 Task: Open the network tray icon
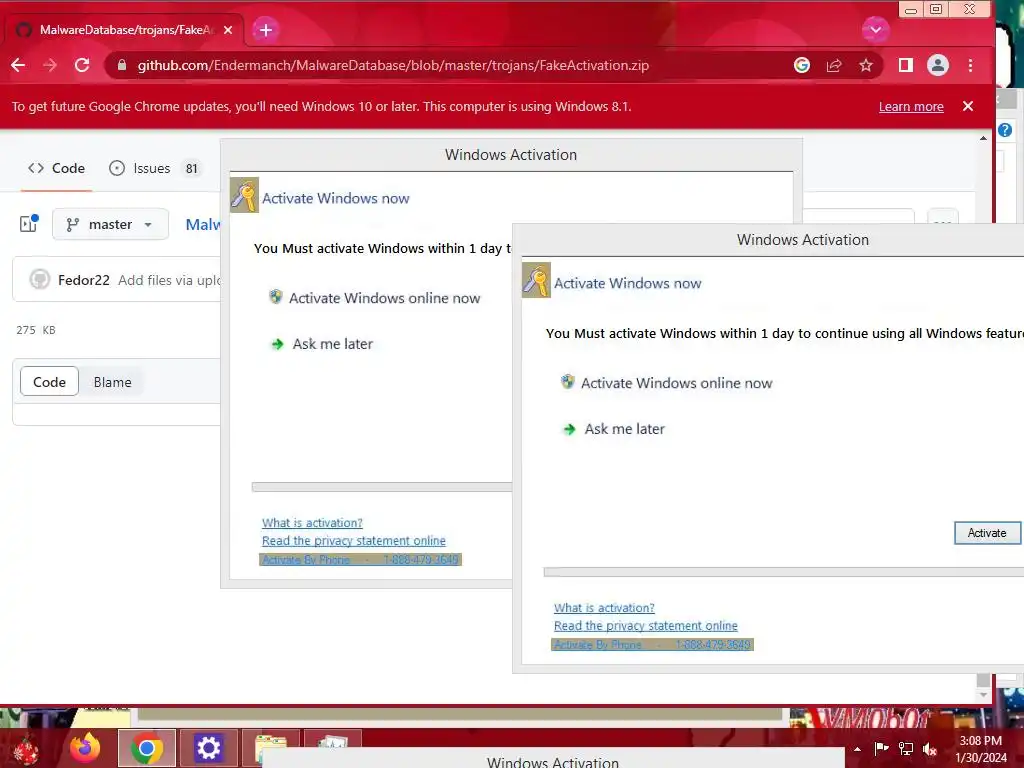pos(906,749)
